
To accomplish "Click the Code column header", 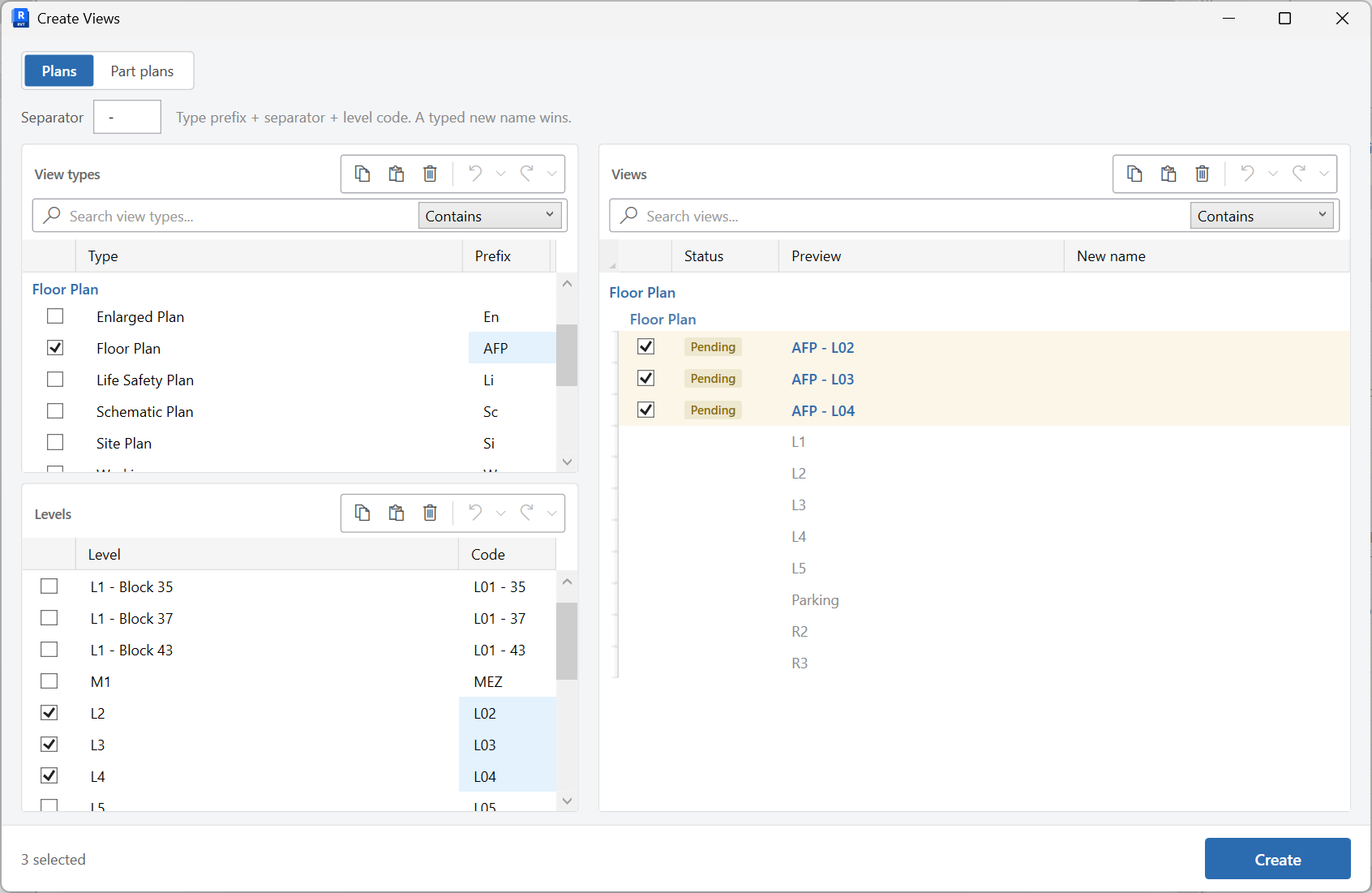I will tap(508, 555).
